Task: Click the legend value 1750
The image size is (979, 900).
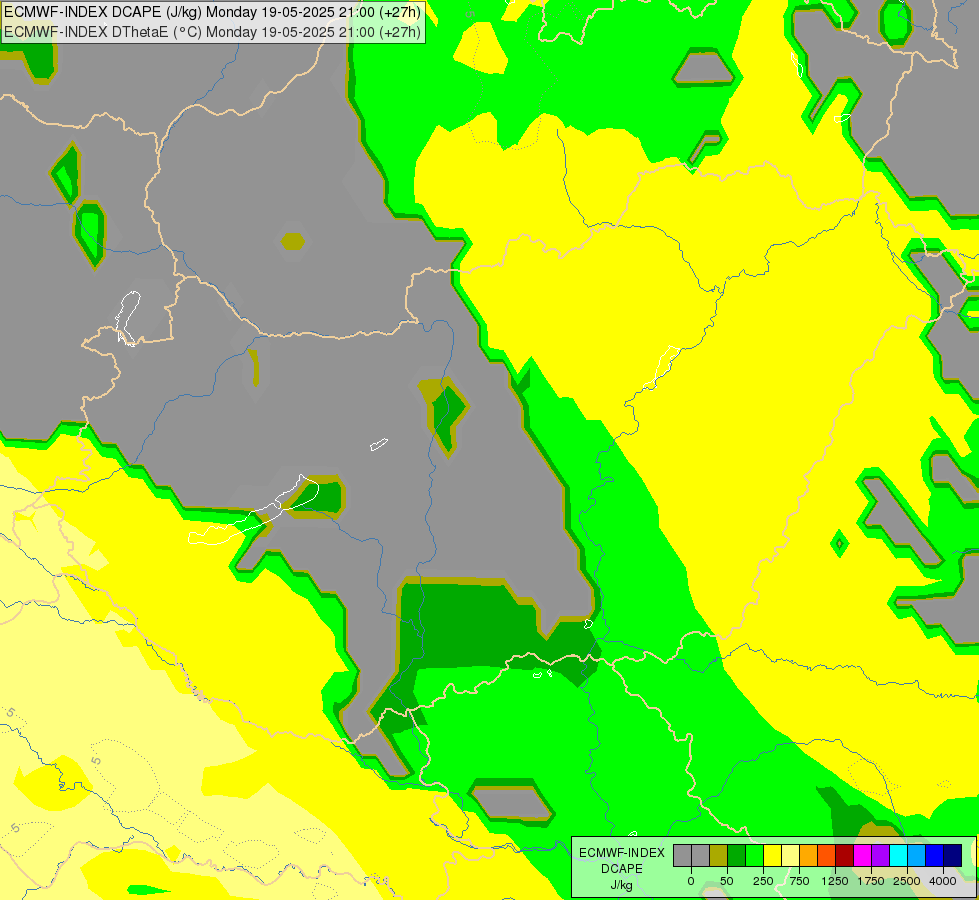Action: [871, 881]
